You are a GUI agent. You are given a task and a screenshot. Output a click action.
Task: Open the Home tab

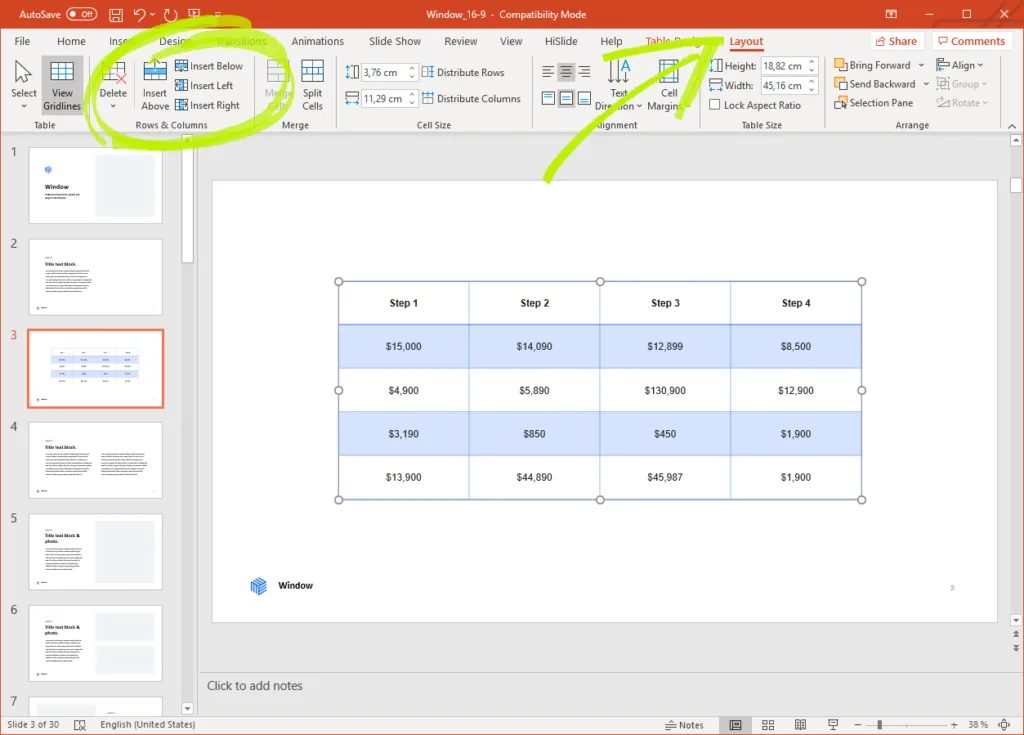[71, 41]
